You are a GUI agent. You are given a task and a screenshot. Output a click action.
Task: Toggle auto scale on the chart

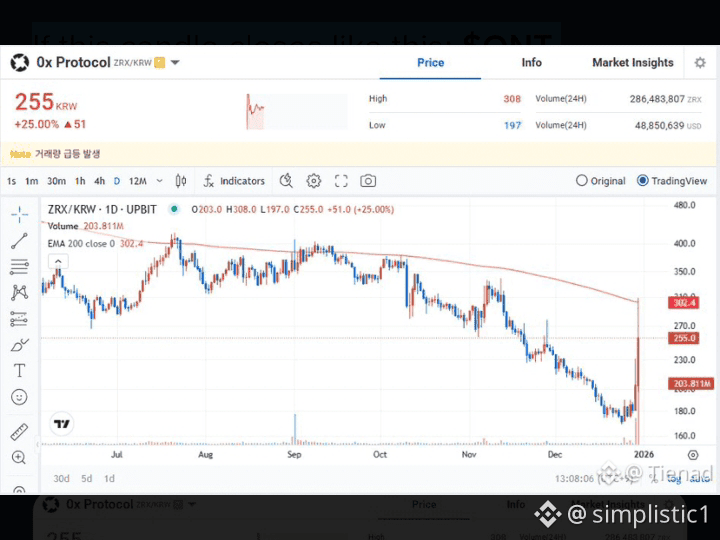pyautogui.click(x=699, y=479)
